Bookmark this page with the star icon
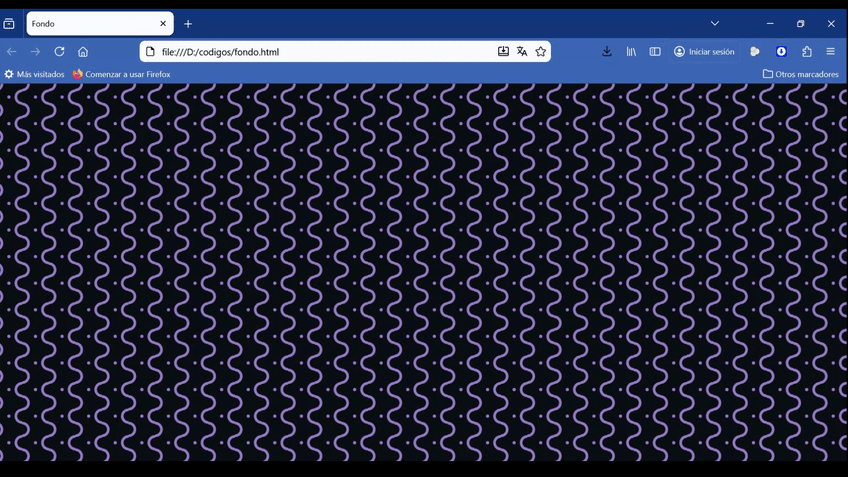The image size is (848, 477). click(x=541, y=52)
